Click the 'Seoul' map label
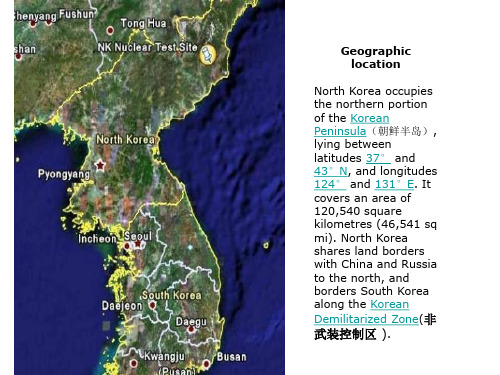 pos(138,236)
